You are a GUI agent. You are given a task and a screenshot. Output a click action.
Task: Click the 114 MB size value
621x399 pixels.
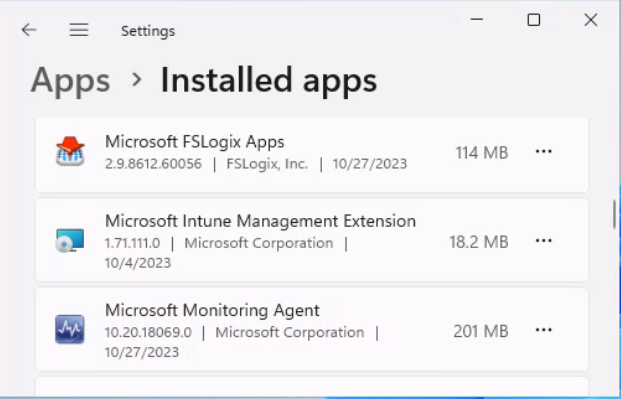[482, 153]
